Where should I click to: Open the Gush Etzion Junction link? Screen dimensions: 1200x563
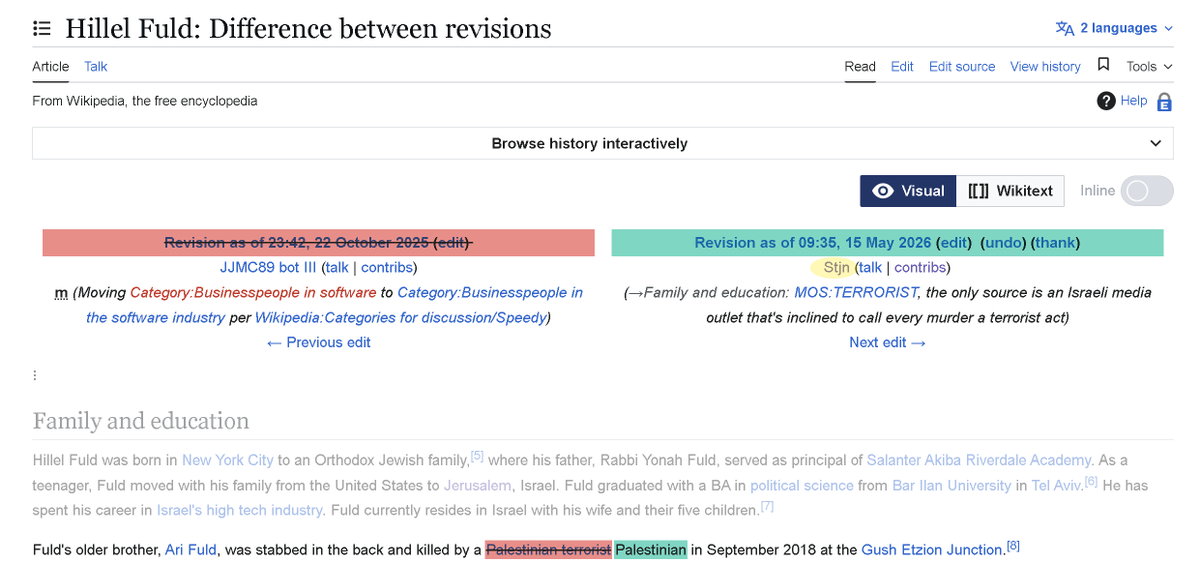932,549
